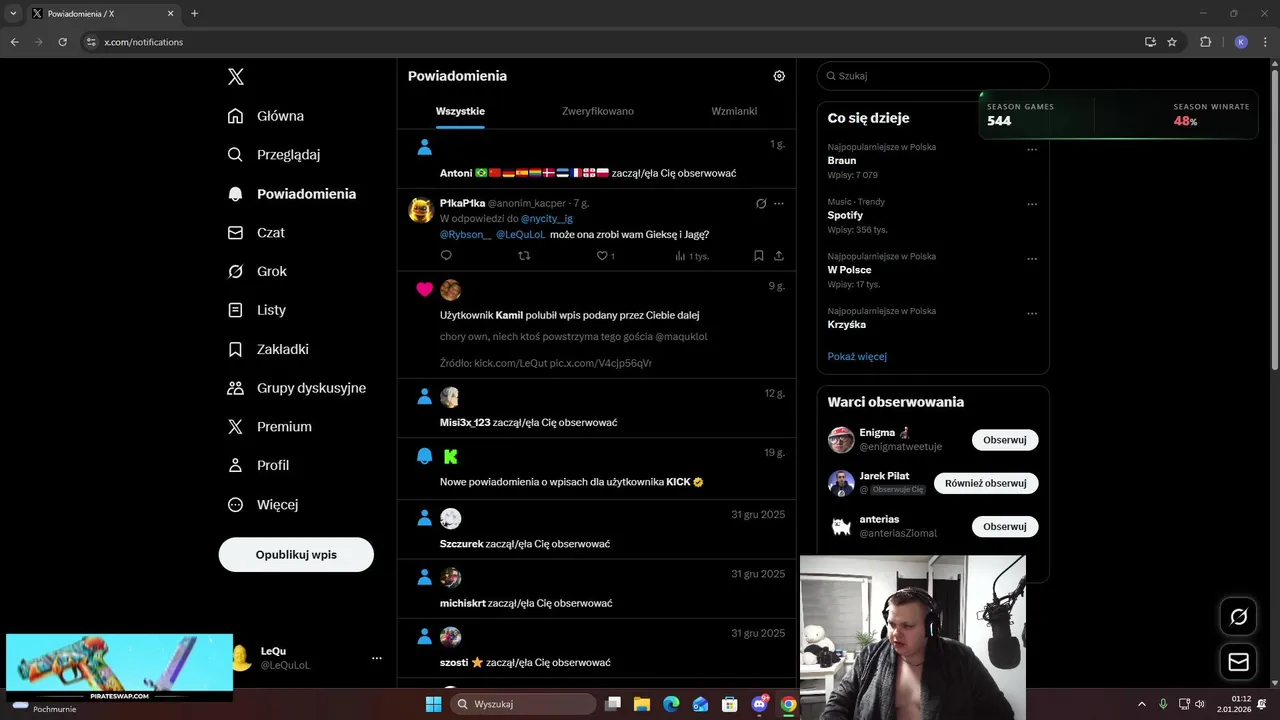Open a new Chrome tab
Image resolution: width=1280 pixels, height=720 pixels.
click(x=194, y=14)
